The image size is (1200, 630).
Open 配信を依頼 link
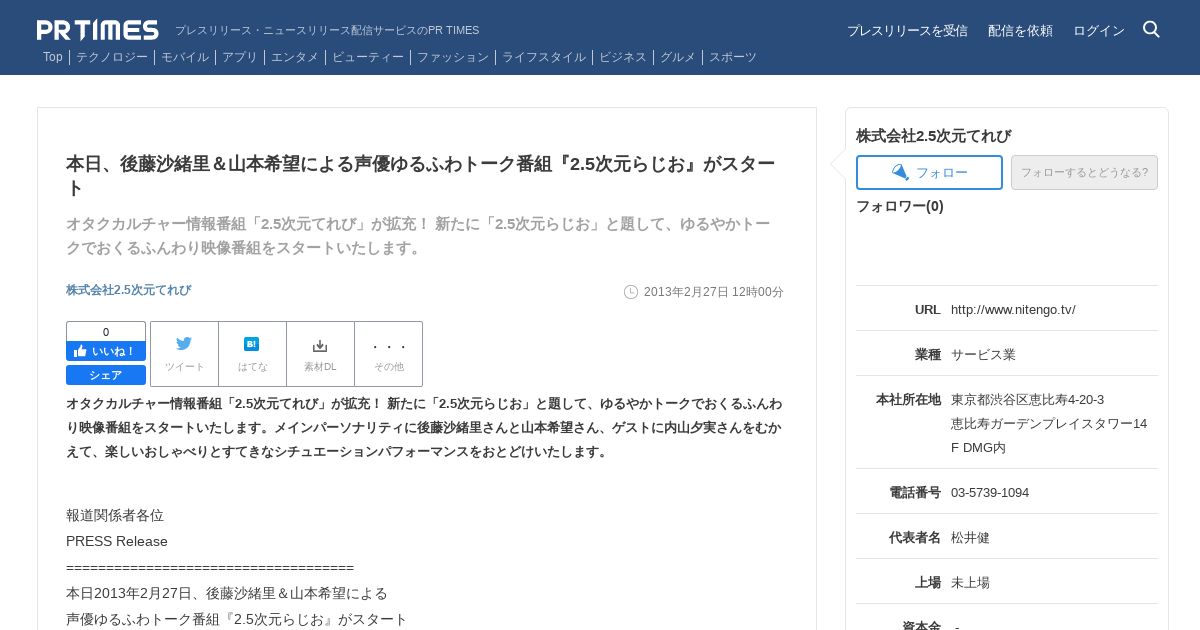pyautogui.click(x=1020, y=31)
